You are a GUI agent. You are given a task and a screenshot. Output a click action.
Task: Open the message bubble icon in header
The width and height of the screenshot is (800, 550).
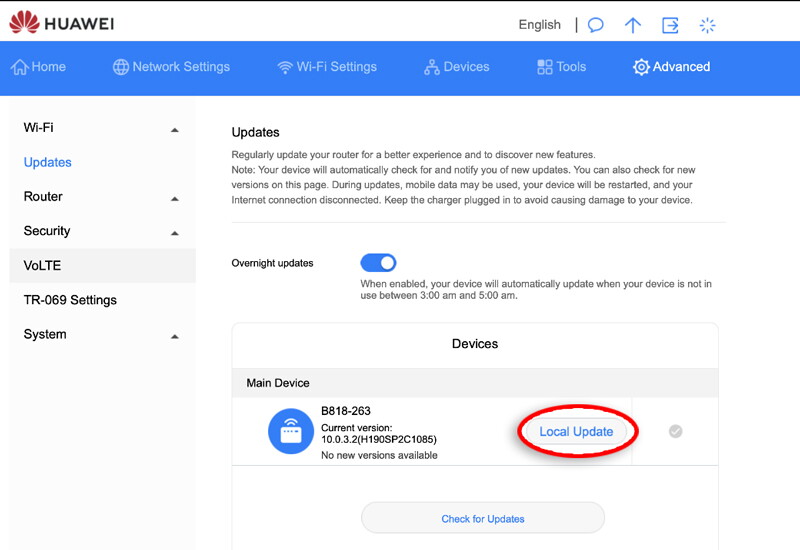595,24
